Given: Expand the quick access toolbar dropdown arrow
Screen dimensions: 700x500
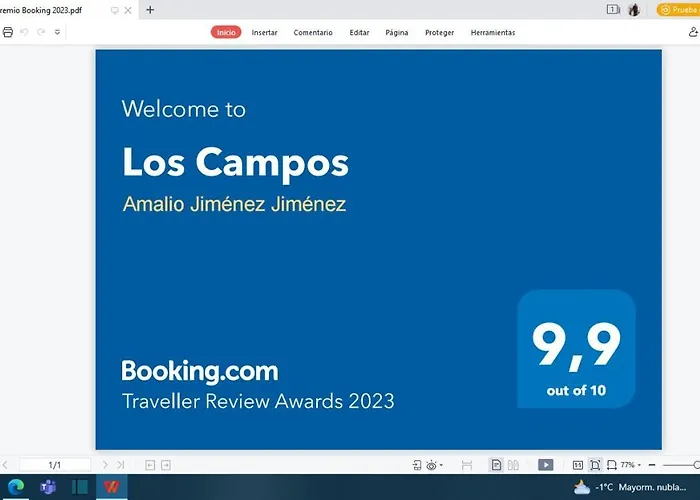Looking at the screenshot, I should click(x=57, y=32).
